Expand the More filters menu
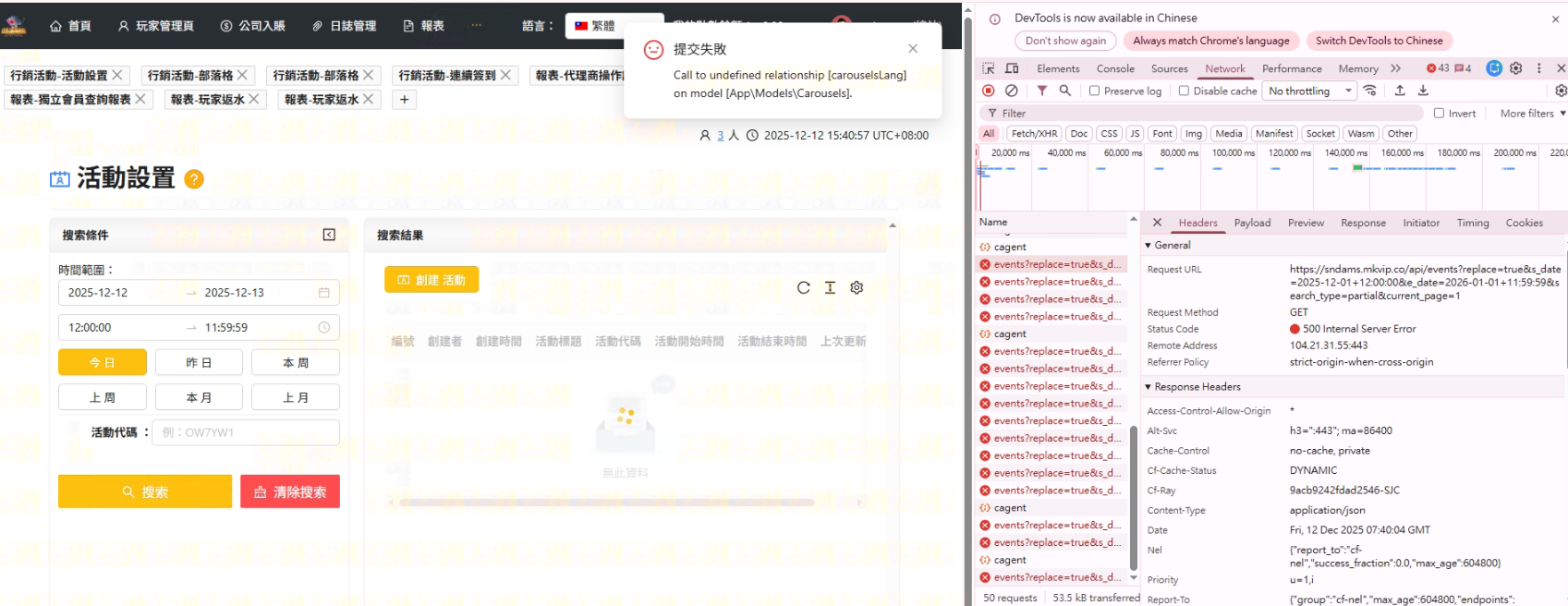The width and height of the screenshot is (1568, 606). [1532, 113]
